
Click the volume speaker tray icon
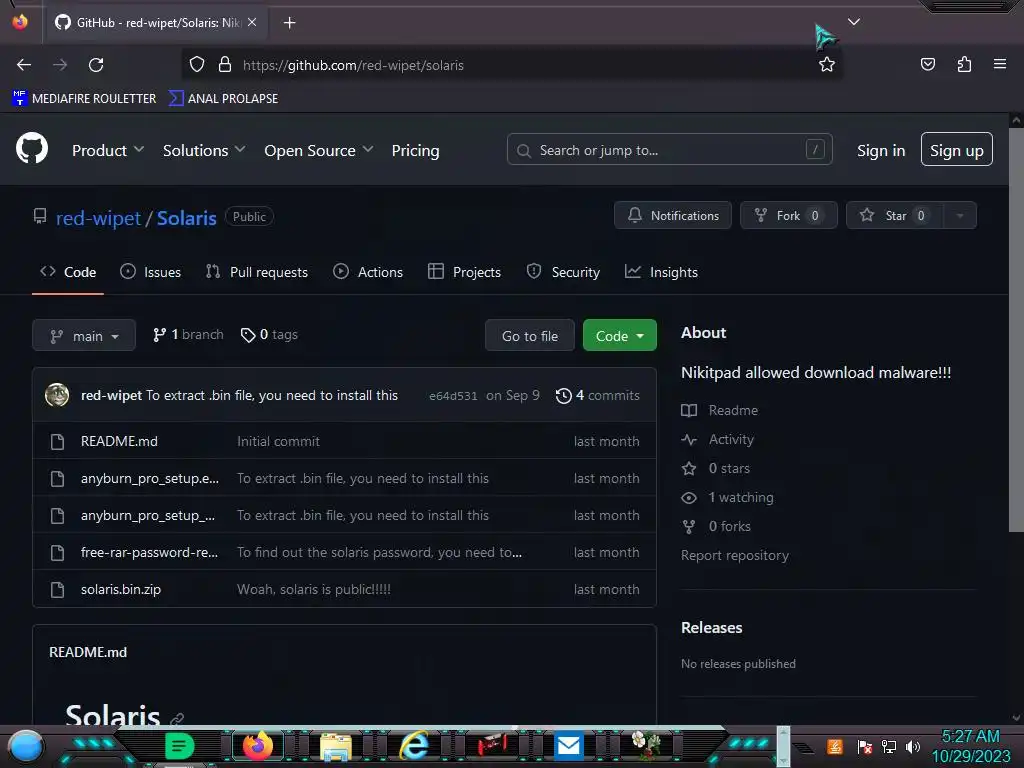click(912, 746)
